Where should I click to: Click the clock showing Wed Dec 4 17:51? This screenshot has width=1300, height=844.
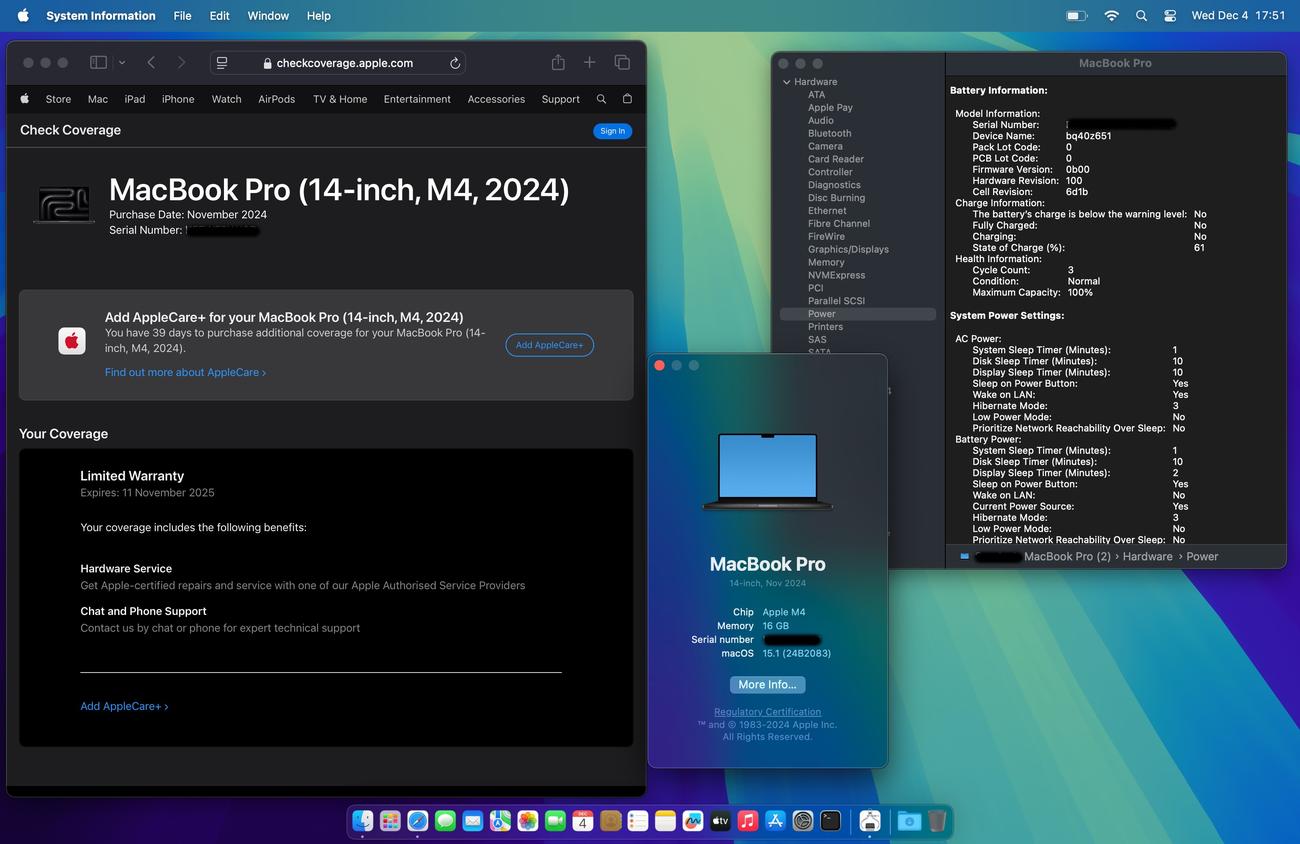(1238, 16)
